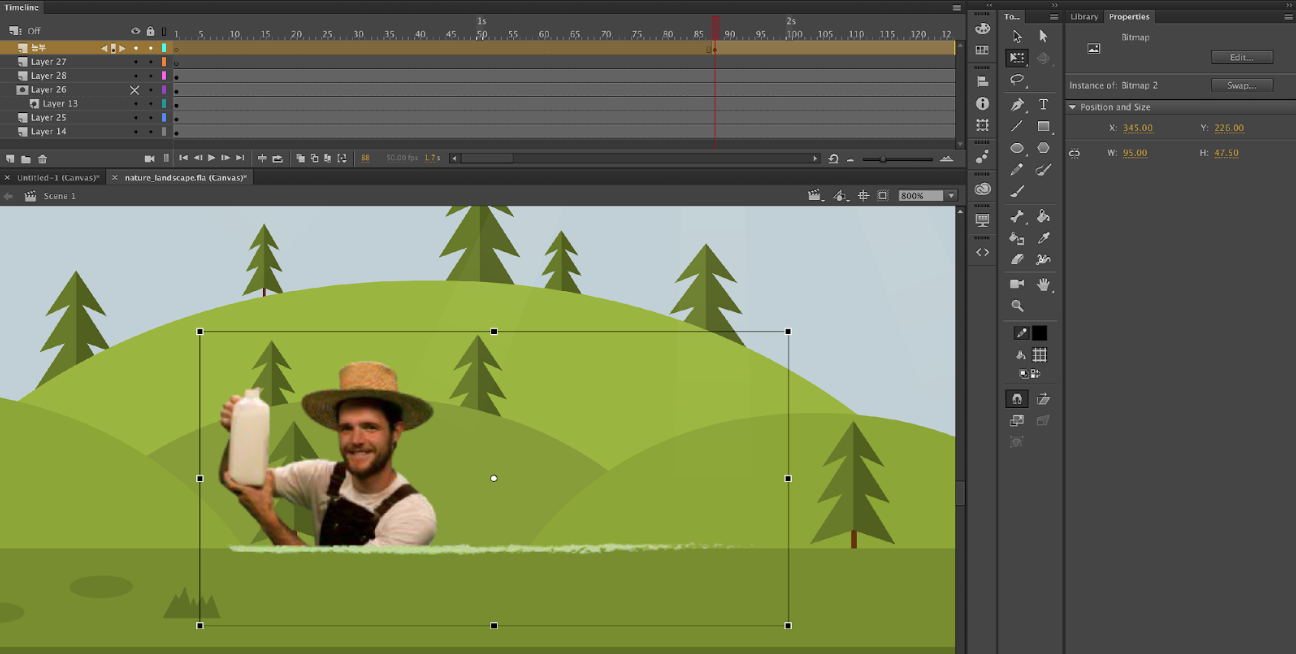
Task: Toggle the Onion Skin button
Action: (299, 158)
